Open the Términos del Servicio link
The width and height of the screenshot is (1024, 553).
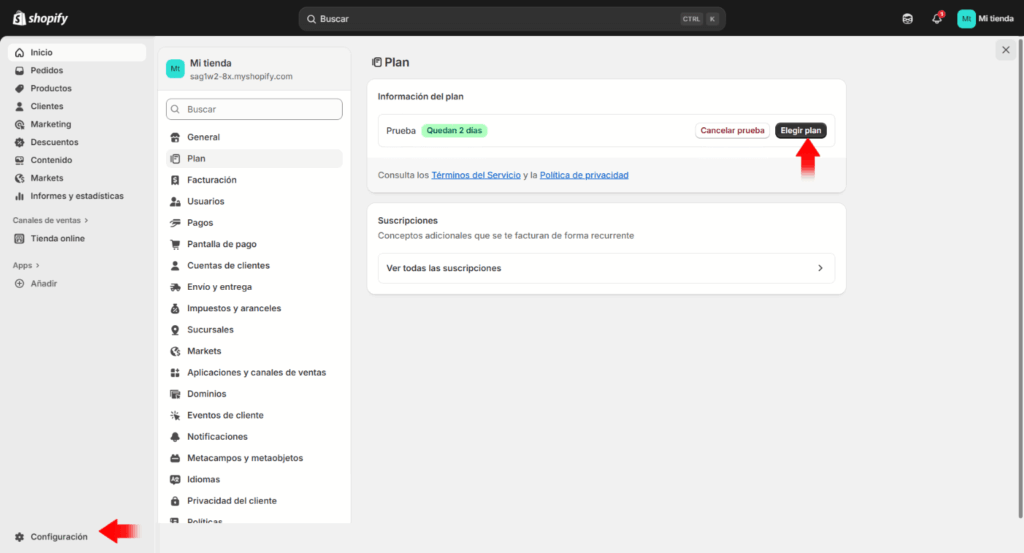(x=476, y=175)
